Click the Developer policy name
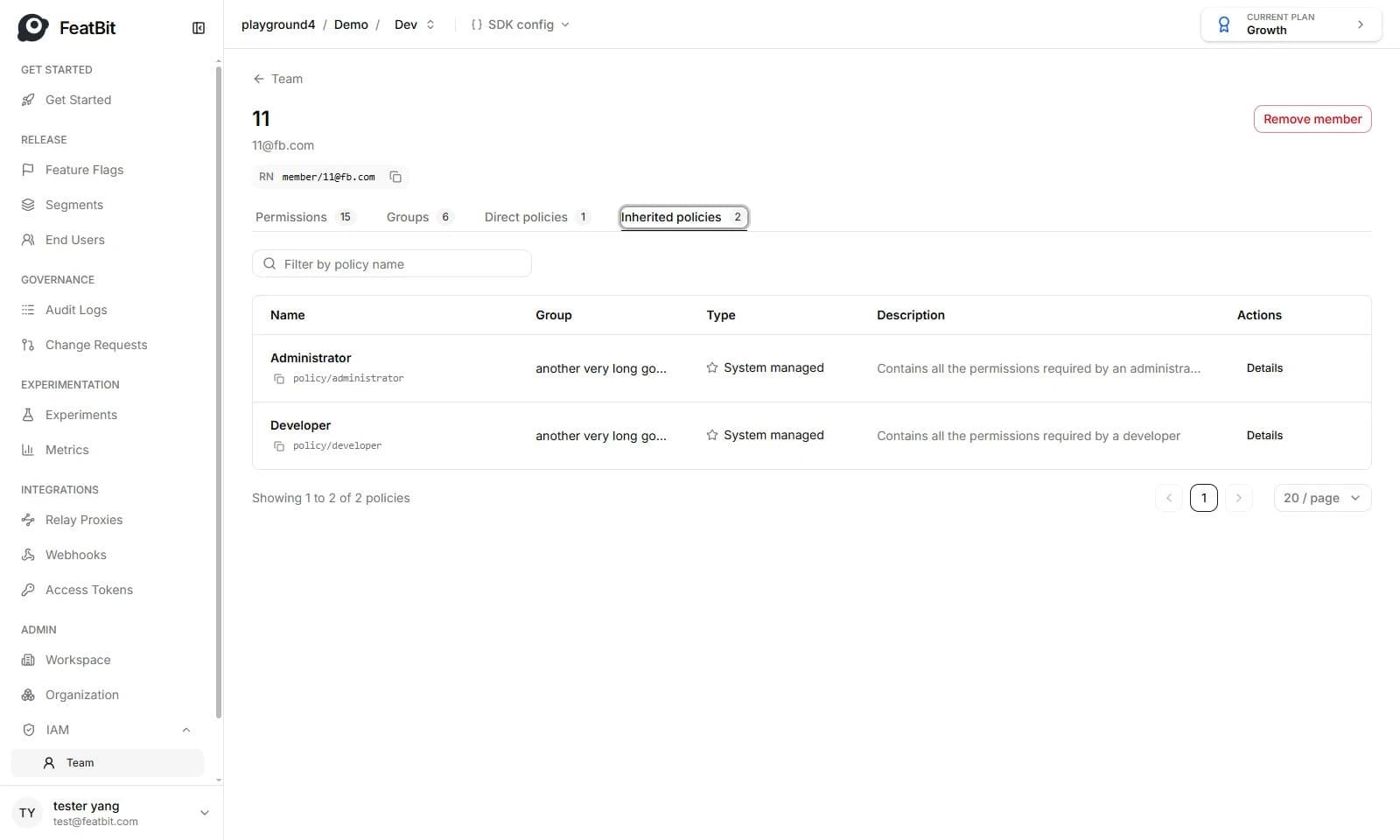Viewport: 1400px width, 840px height. [x=300, y=425]
